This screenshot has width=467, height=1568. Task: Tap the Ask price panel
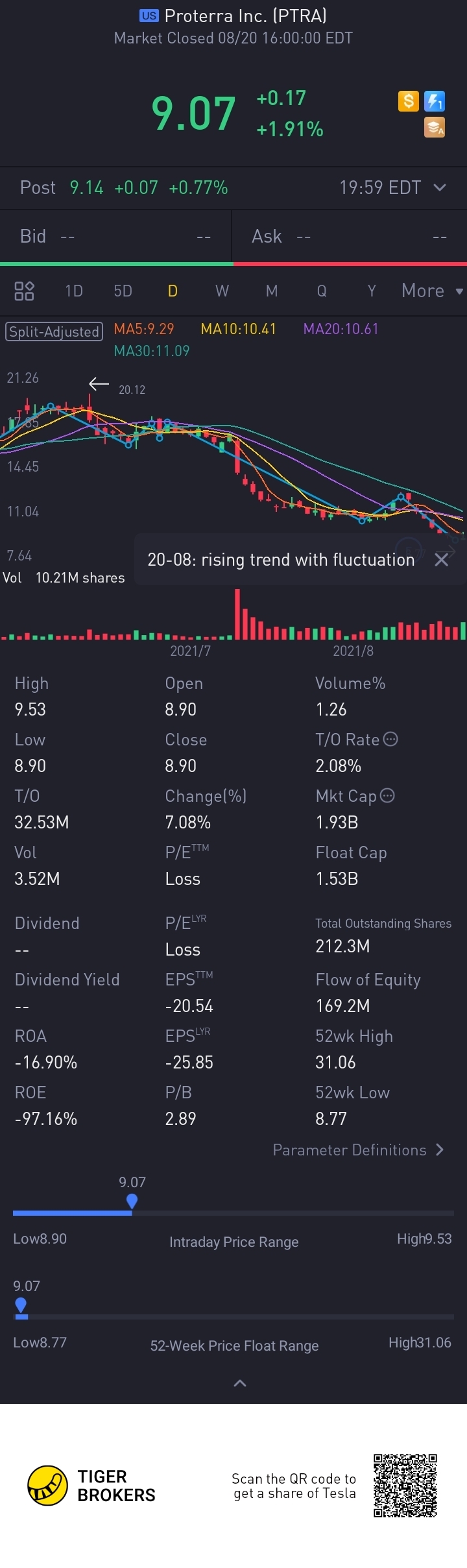pos(349,236)
